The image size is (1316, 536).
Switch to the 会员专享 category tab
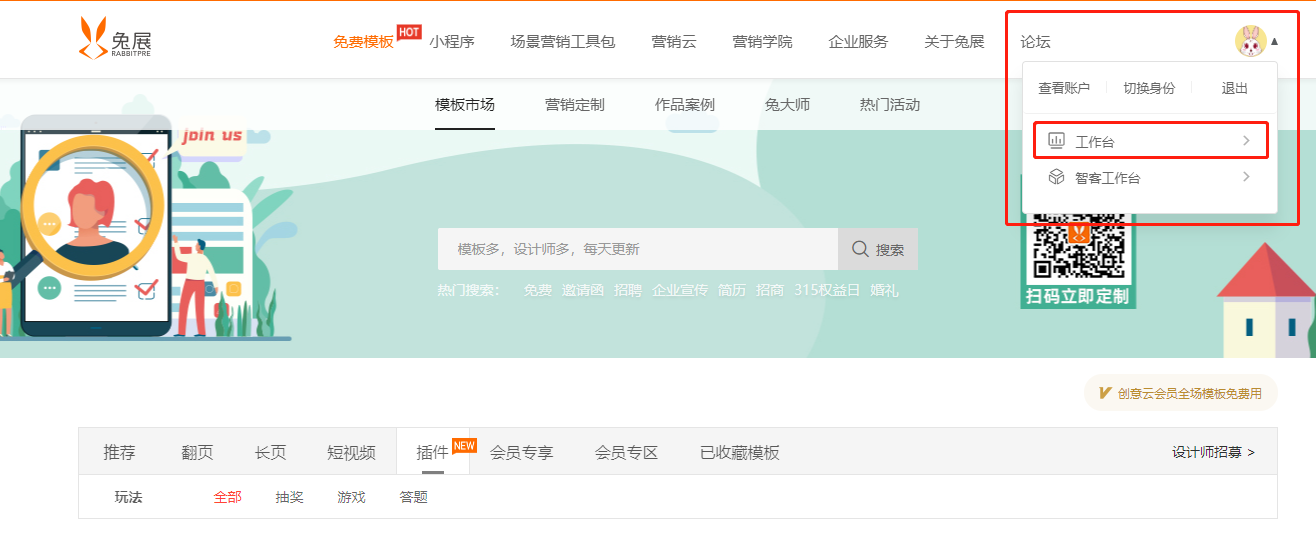[521, 452]
